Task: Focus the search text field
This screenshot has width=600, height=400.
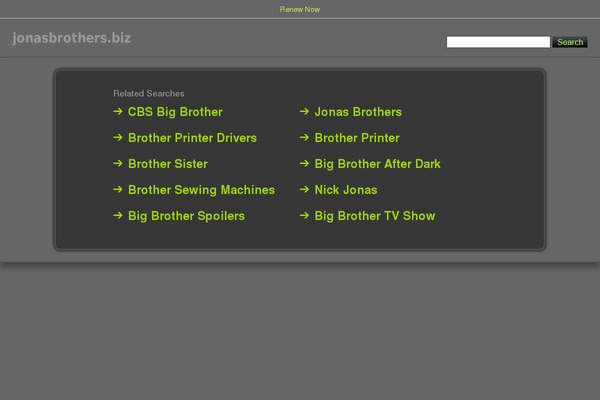Action: tap(498, 42)
